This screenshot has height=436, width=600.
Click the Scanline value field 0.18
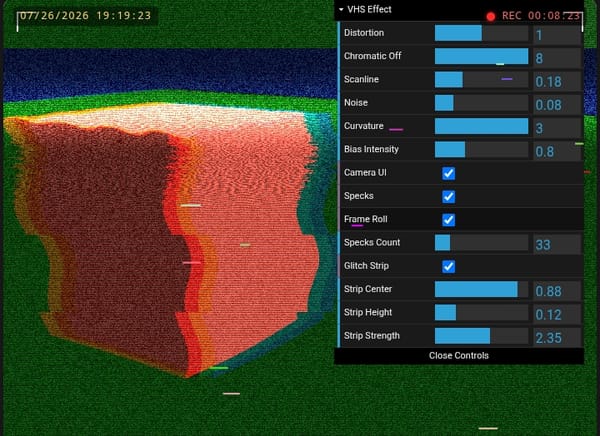pos(557,81)
